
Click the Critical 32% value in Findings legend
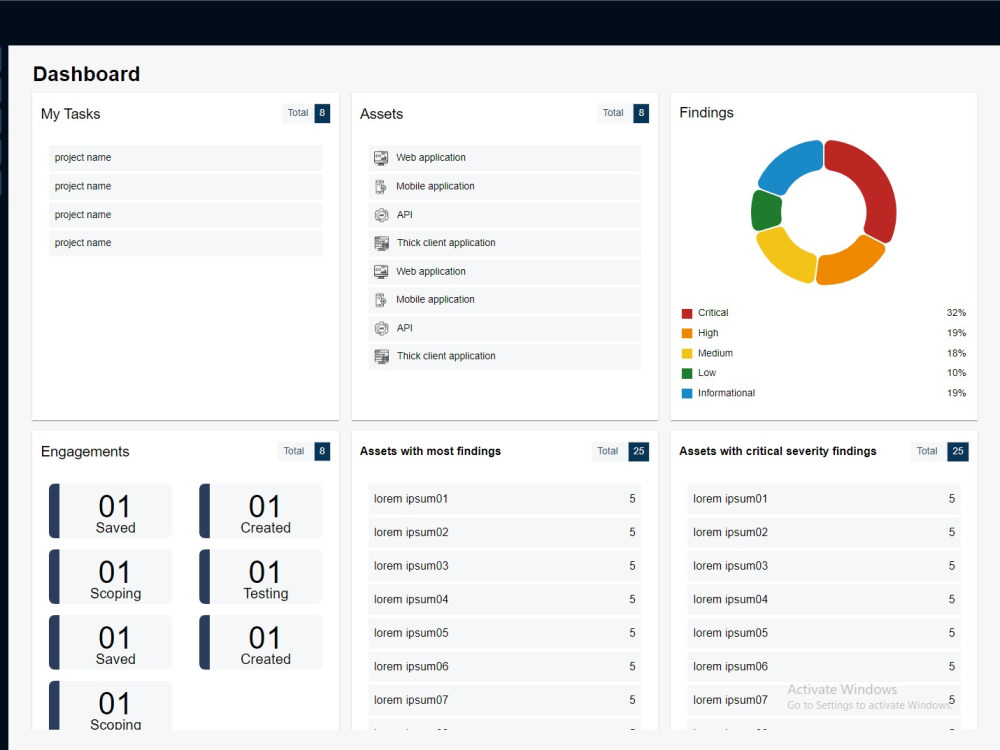click(x=956, y=313)
